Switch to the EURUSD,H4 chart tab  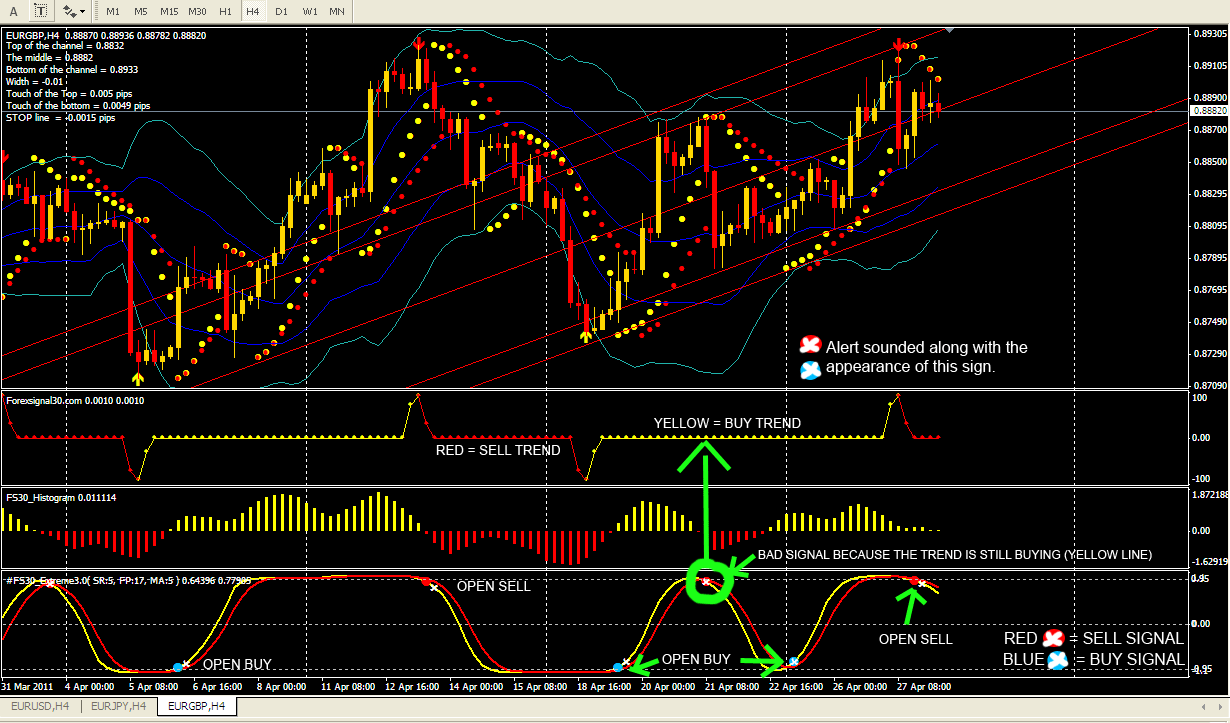tap(39, 707)
